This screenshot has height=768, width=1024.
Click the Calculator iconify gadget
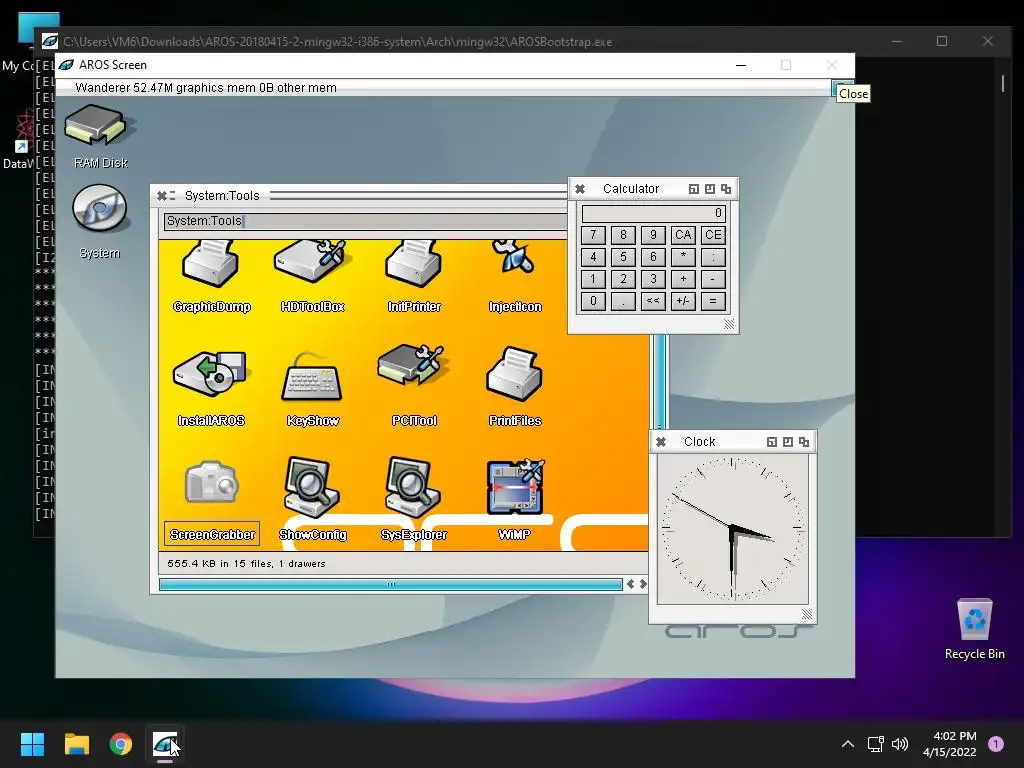point(694,189)
